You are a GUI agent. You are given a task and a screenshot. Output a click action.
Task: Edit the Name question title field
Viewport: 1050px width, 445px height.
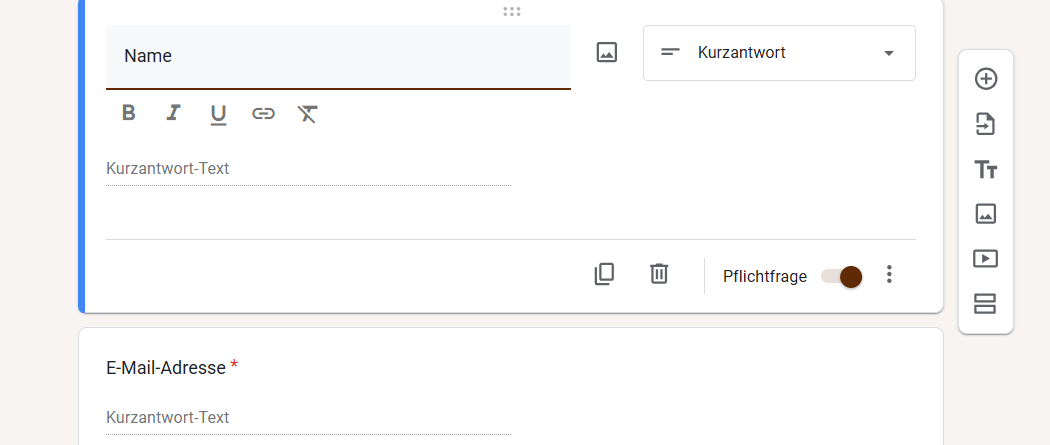(338, 56)
